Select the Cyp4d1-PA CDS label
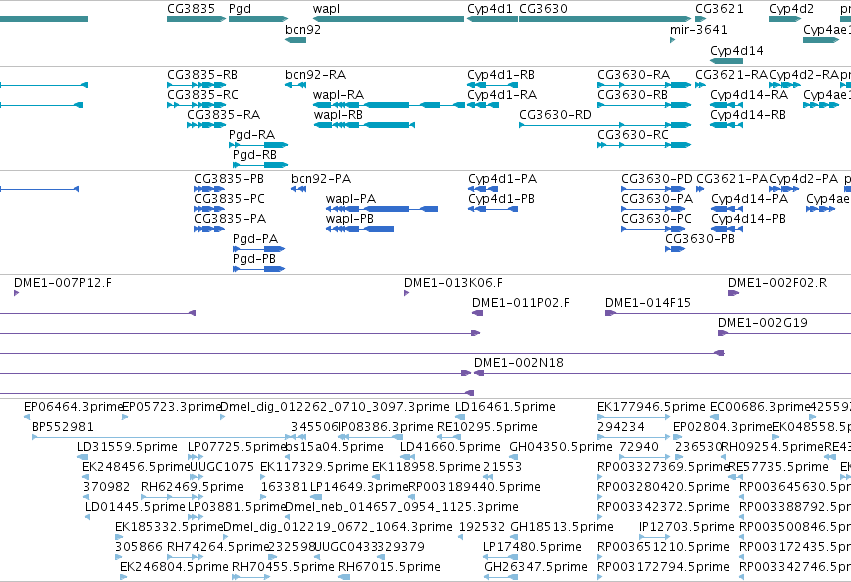 (x=503, y=179)
